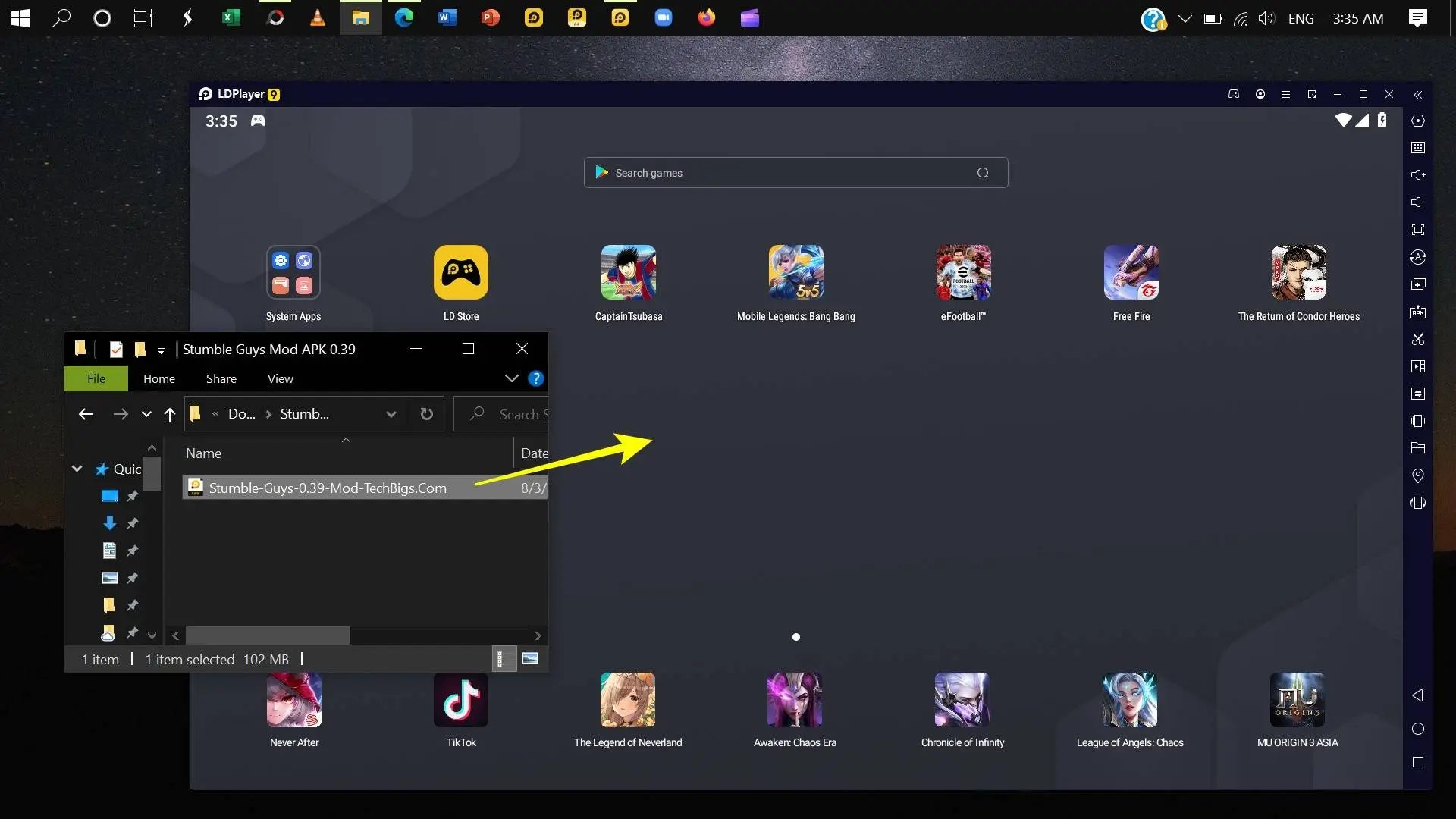Click the Share tab in File Explorer
The image size is (1456, 819).
click(221, 378)
